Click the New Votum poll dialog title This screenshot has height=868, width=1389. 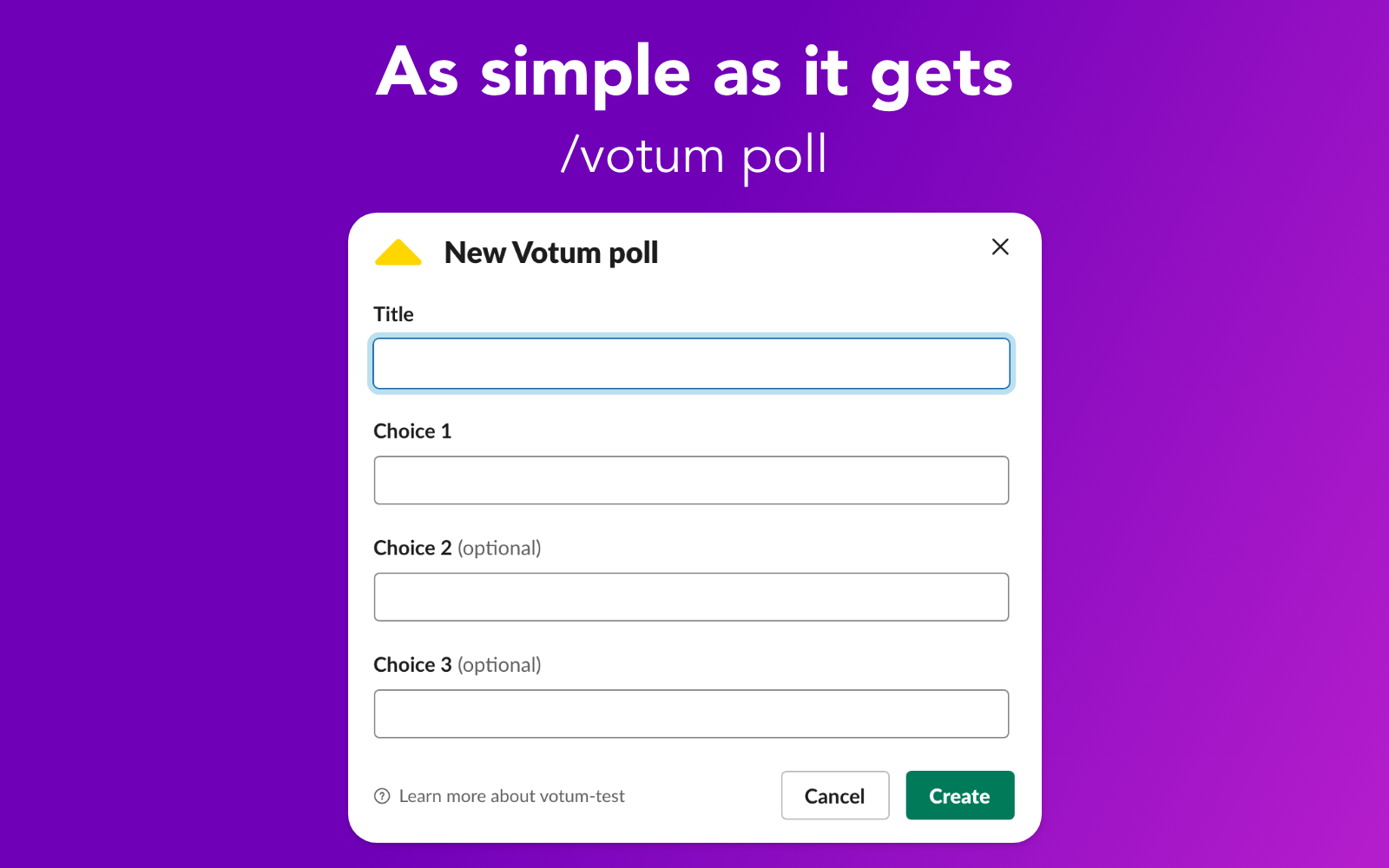[x=550, y=253]
